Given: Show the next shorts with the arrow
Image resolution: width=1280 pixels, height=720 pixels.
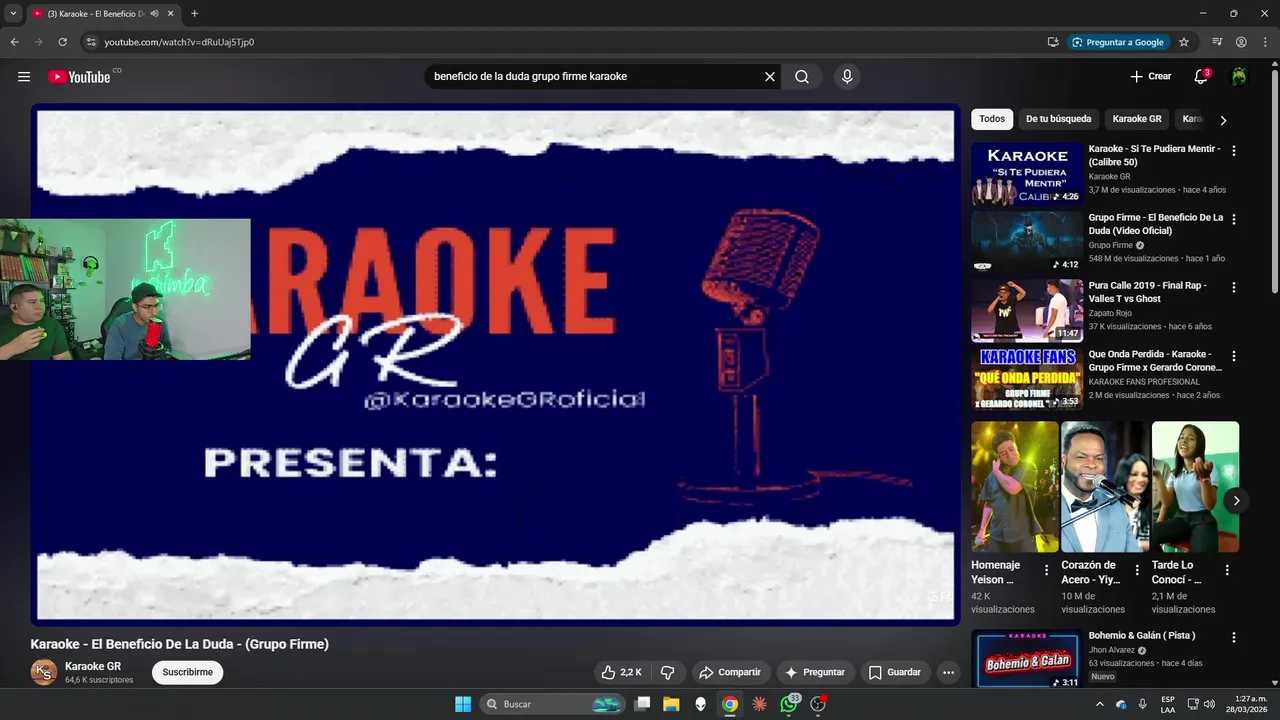Looking at the screenshot, I should (x=1237, y=500).
